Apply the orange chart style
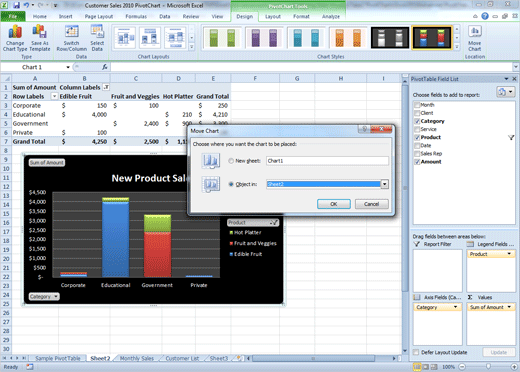 coord(348,38)
